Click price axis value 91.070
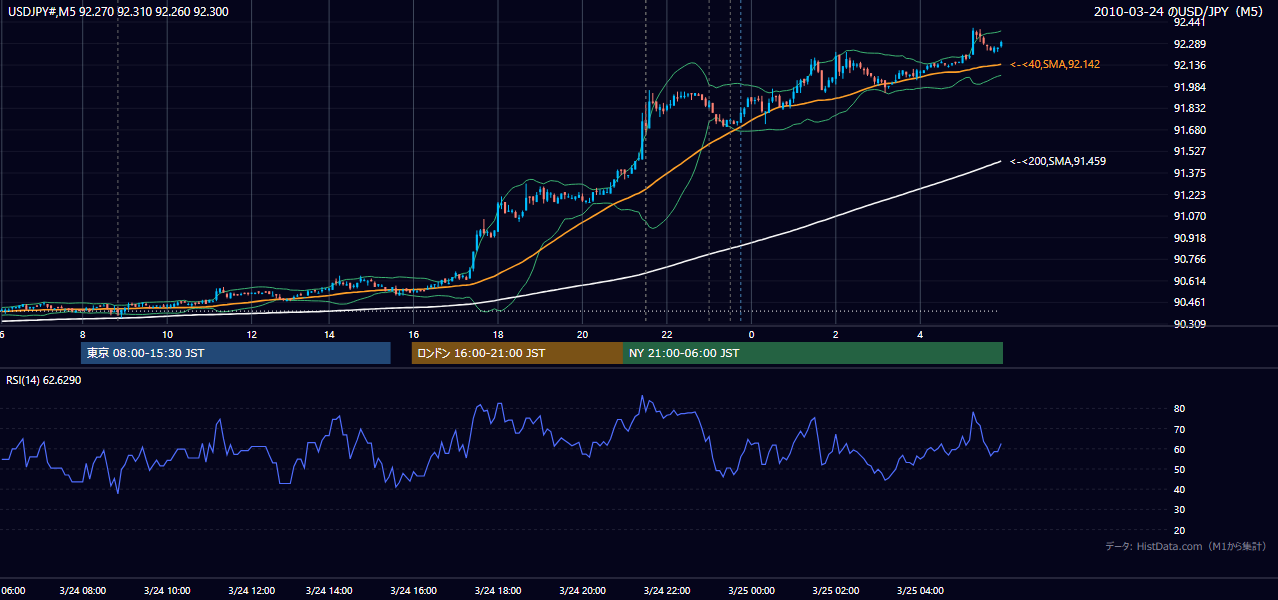1278x600 pixels. coord(1190,216)
